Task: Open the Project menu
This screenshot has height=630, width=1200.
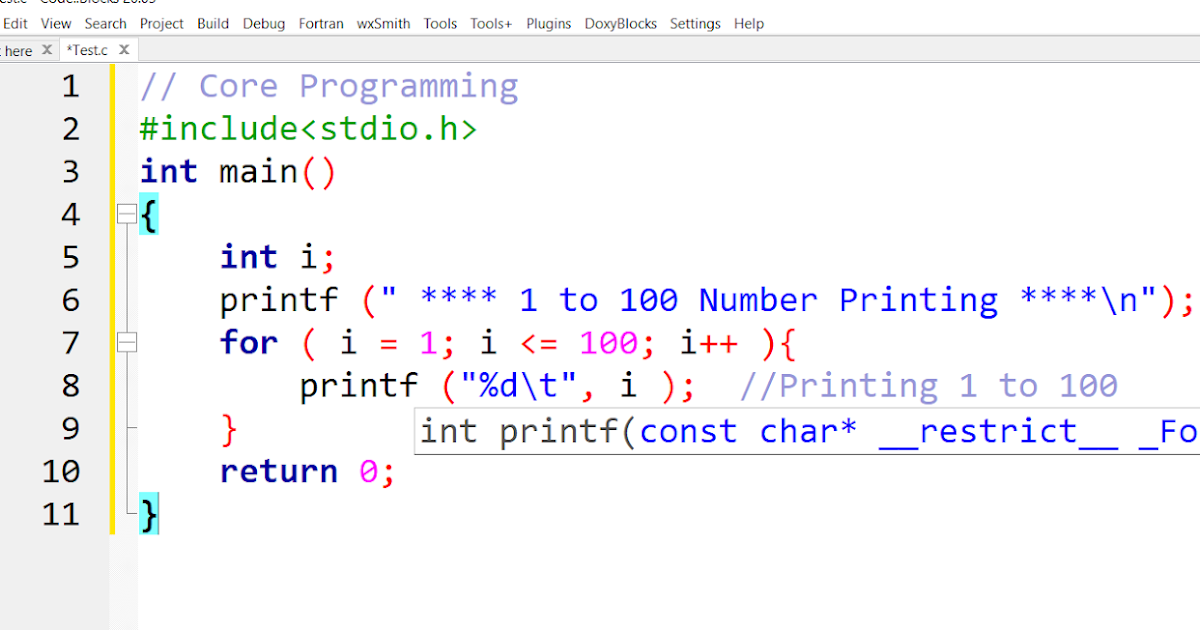Action: 161,23
